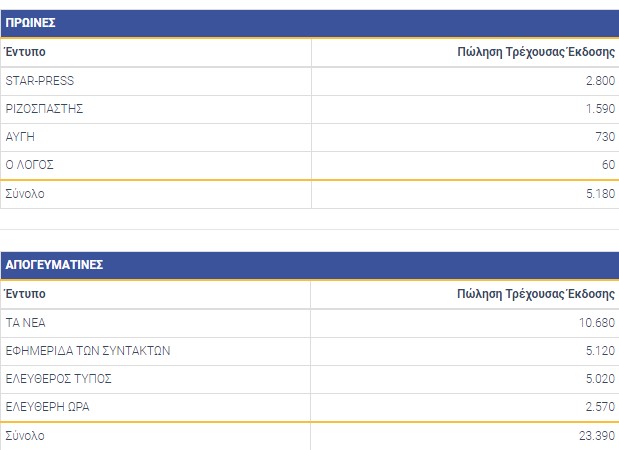The width and height of the screenshot is (619, 450).
Task: Click Πώληση Τρέχουσας Έκδοσης header in ΑΠΟΓΕΥΜΑΤΙΝΕΣ table
Action: coord(534,294)
